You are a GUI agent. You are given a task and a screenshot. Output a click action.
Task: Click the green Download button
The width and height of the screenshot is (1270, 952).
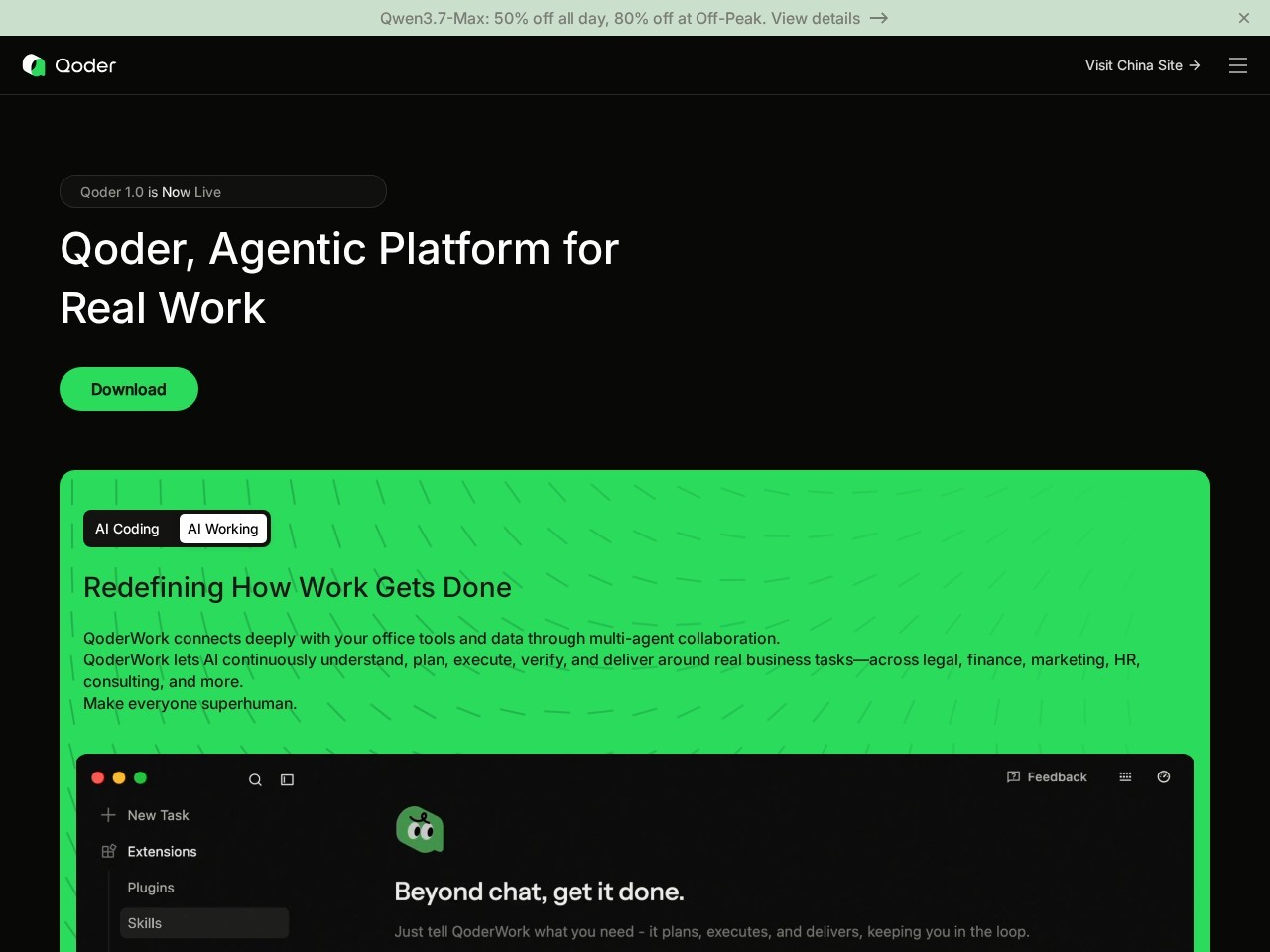[129, 389]
